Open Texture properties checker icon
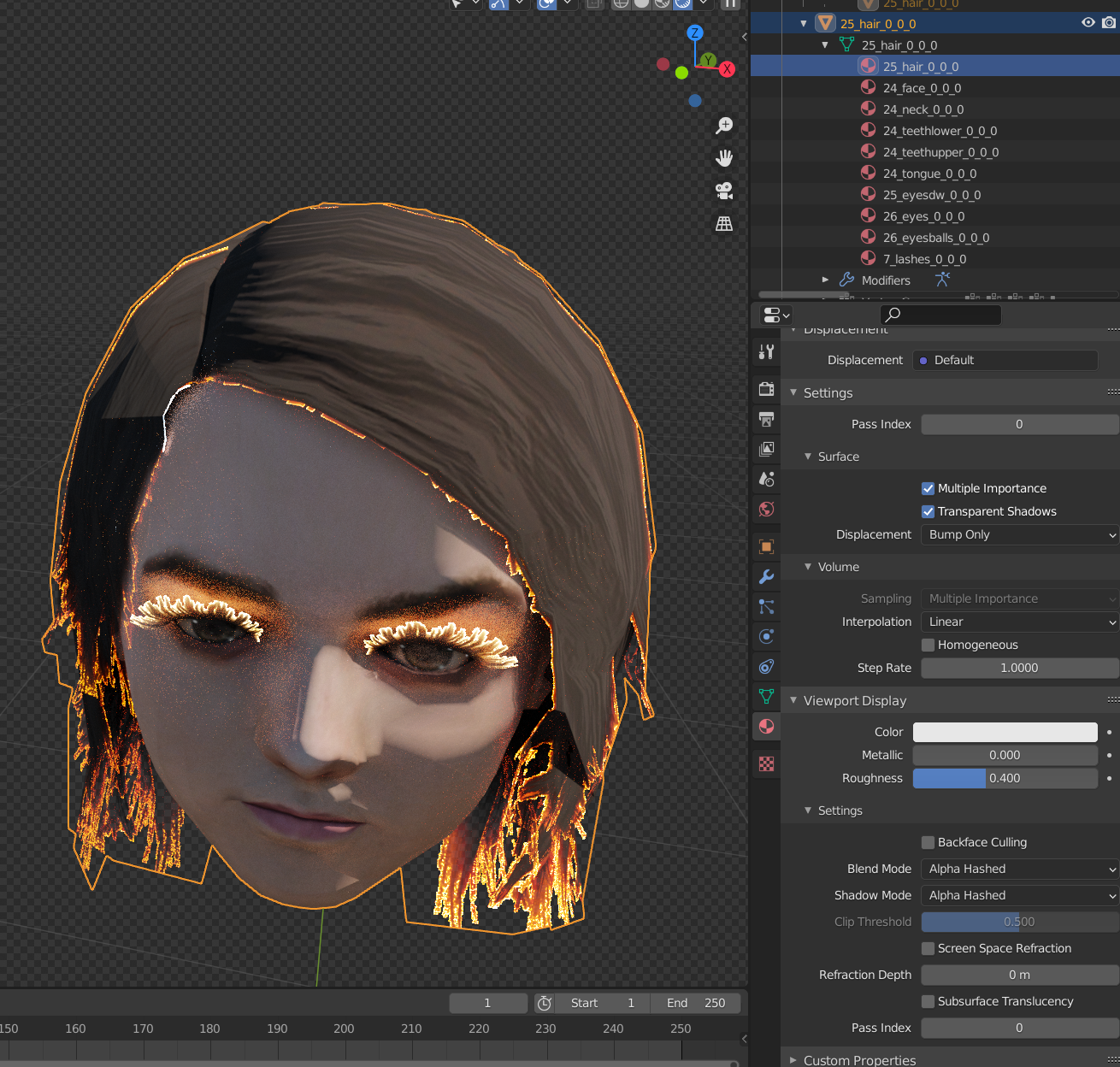1120x1067 pixels. tap(766, 764)
